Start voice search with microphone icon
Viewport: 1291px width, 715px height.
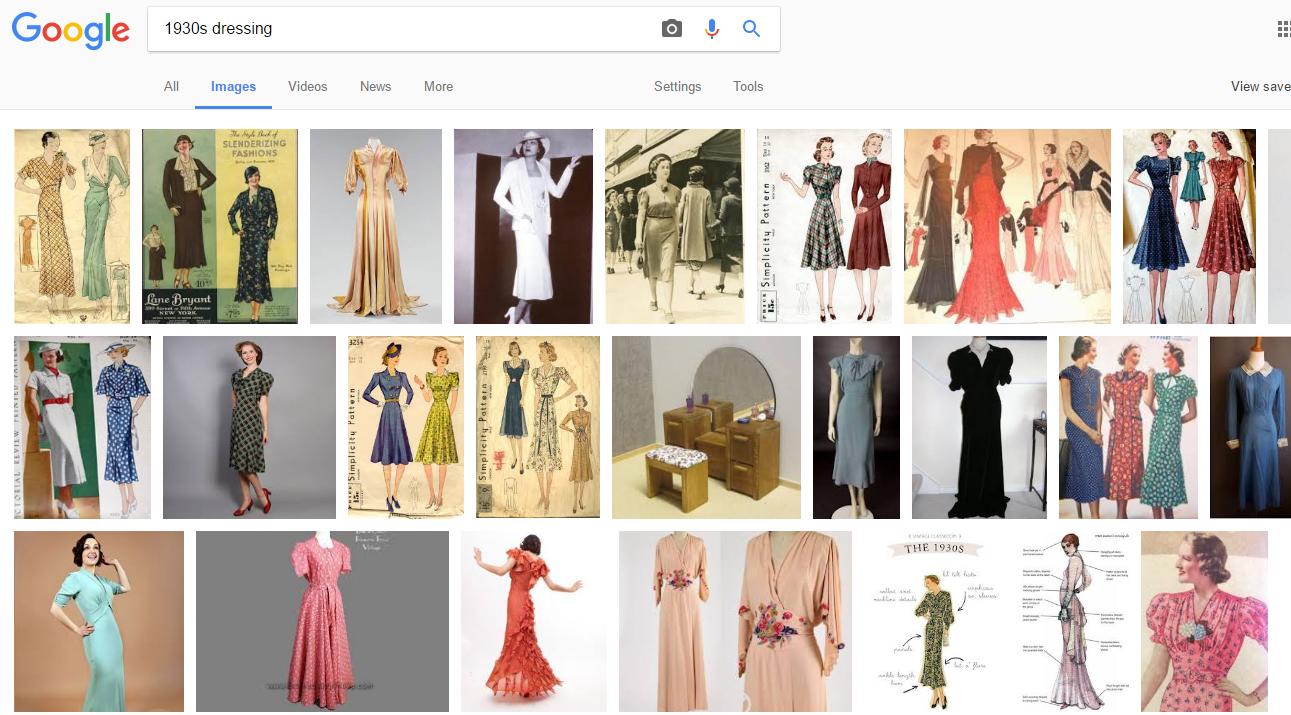712,29
